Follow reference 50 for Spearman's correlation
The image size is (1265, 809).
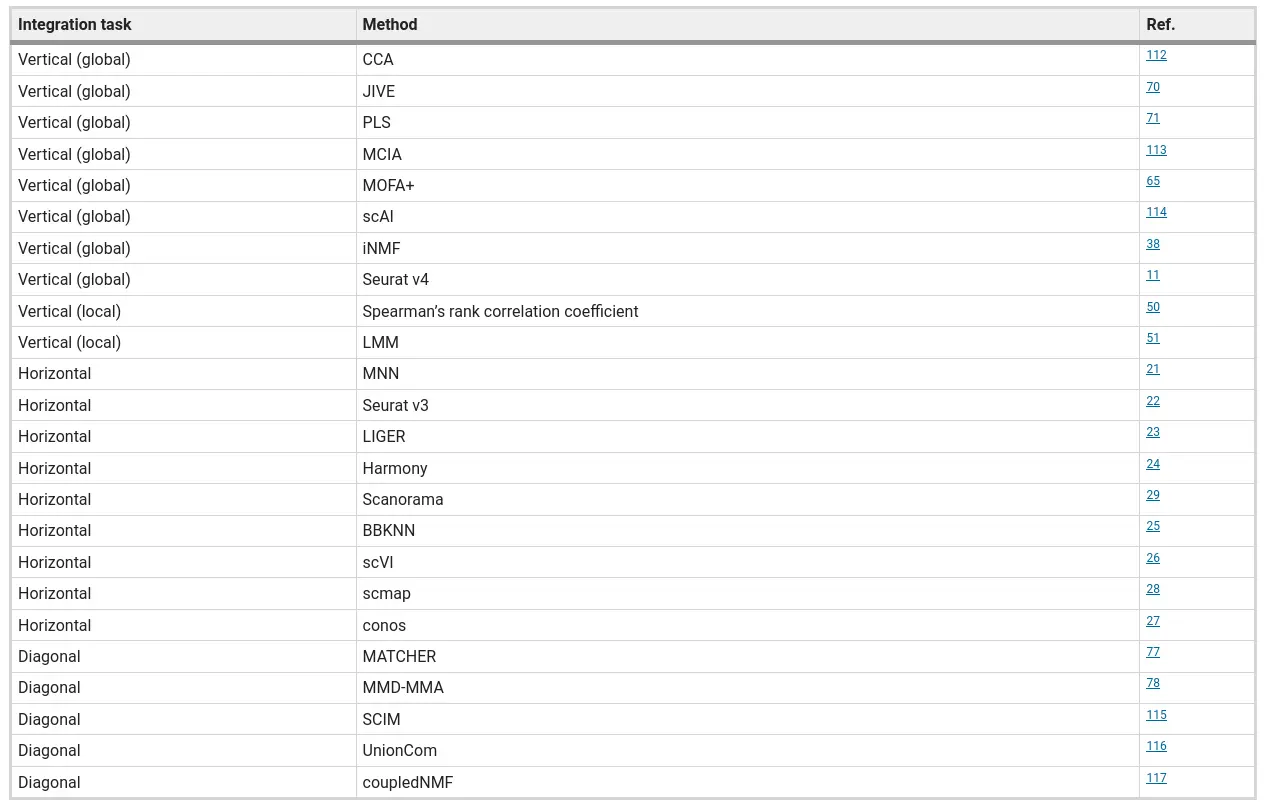tap(1153, 307)
